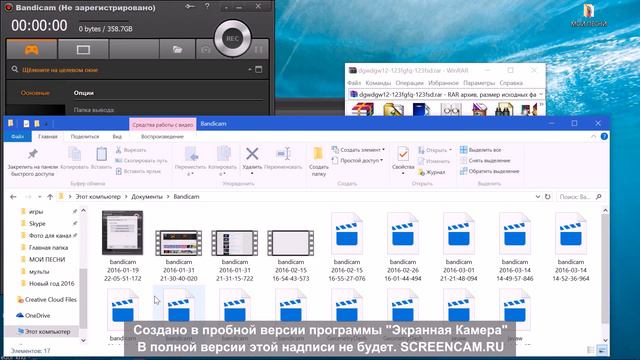Select video bandicam 2016-01-31 21-30-40-020
This screenshot has width=640, height=360.
click(x=179, y=256)
